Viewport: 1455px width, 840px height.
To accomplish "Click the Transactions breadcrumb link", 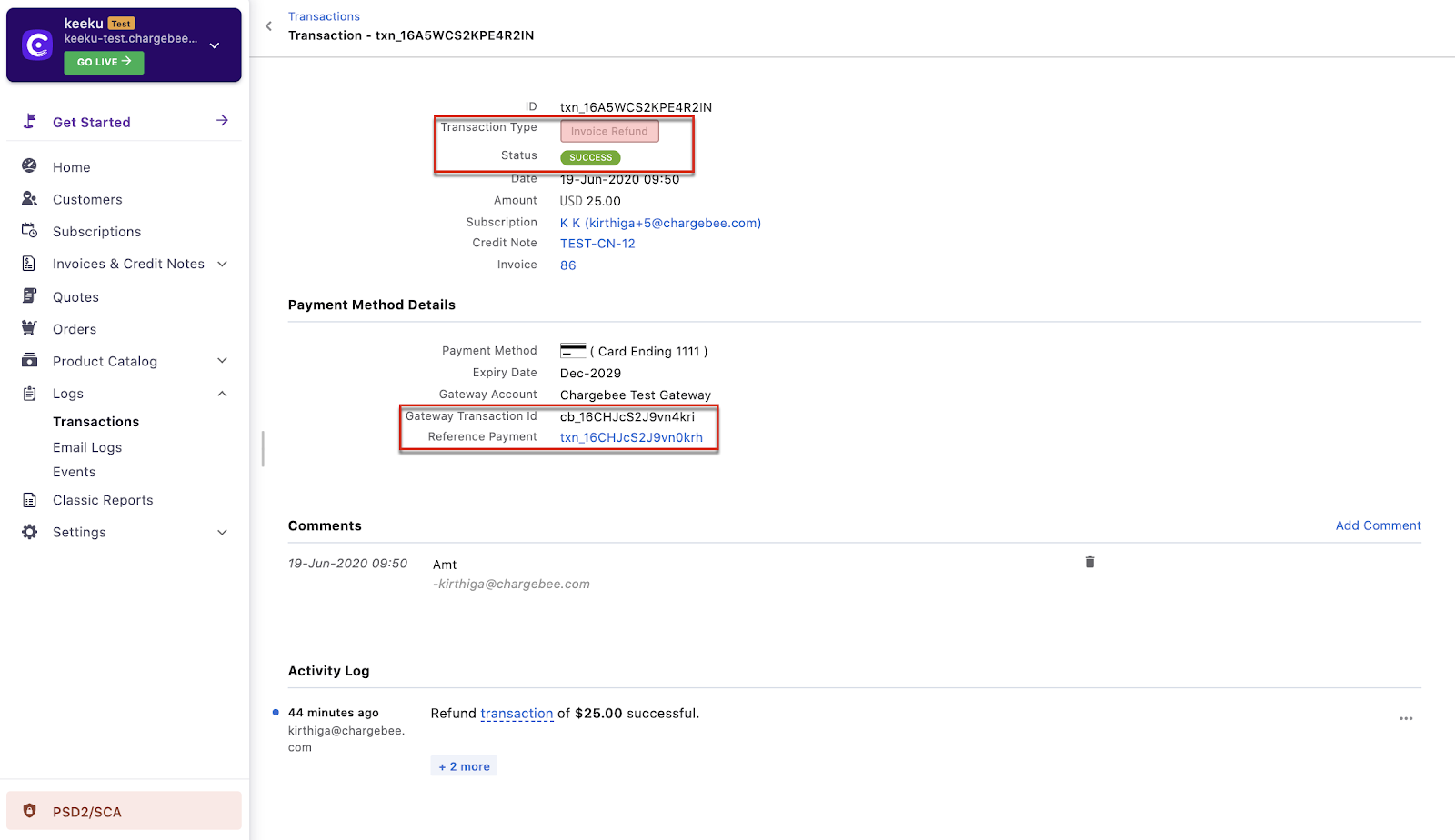I will pyautogui.click(x=324, y=16).
